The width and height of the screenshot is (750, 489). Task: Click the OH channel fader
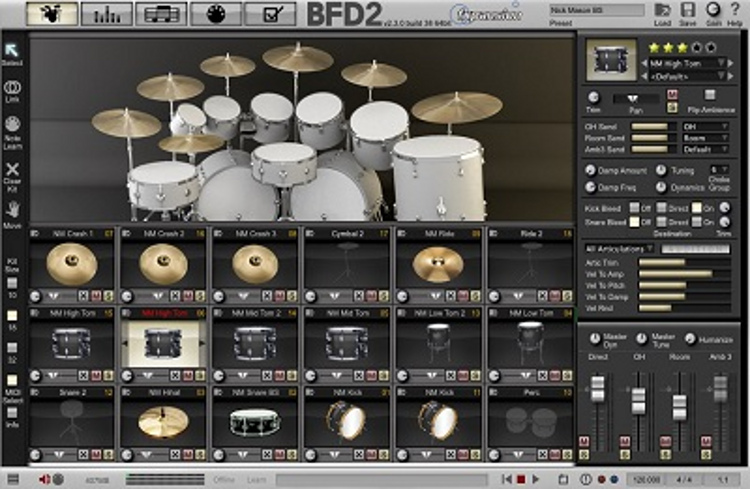pos(639,401)
